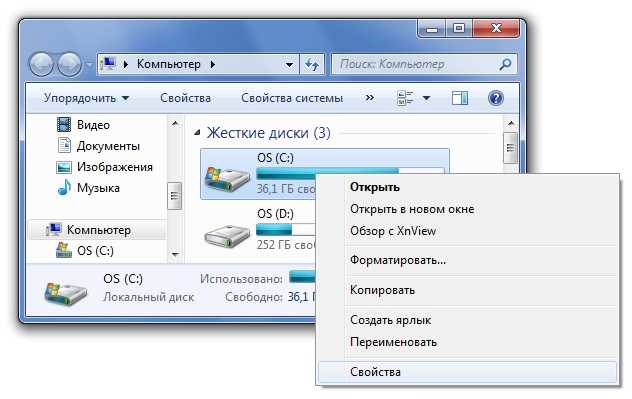Image resolution: width=632 pixels, height=399 pixels.
Task: Open the recent pages dropdown next to Forward
Action: [89, 64]
